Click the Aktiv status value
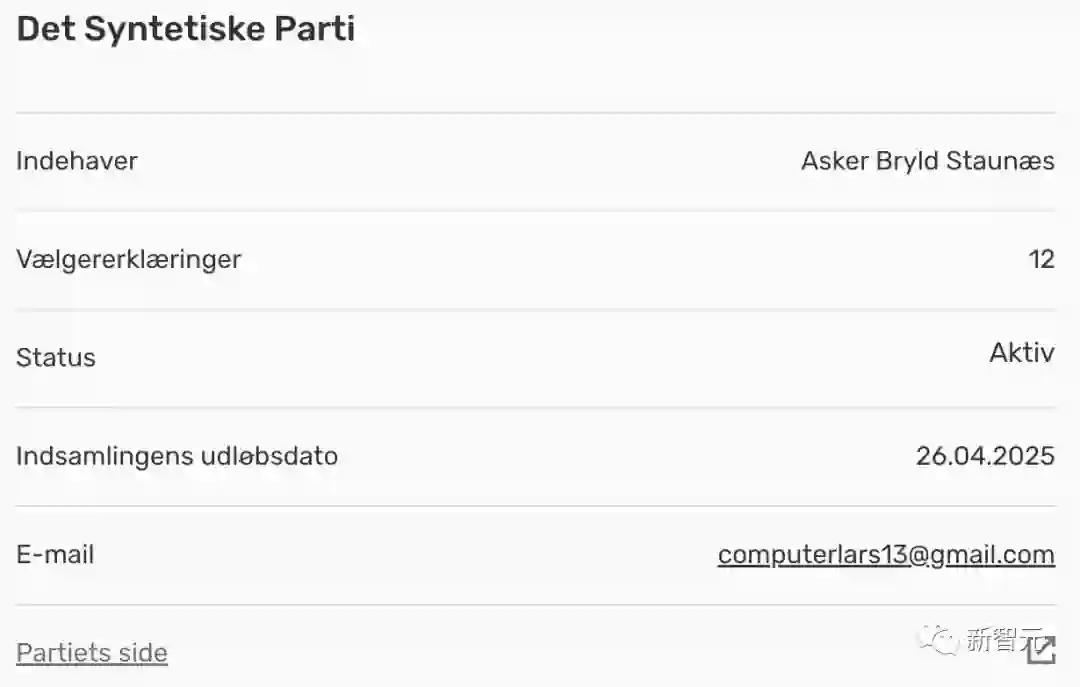 point(1021,352)
